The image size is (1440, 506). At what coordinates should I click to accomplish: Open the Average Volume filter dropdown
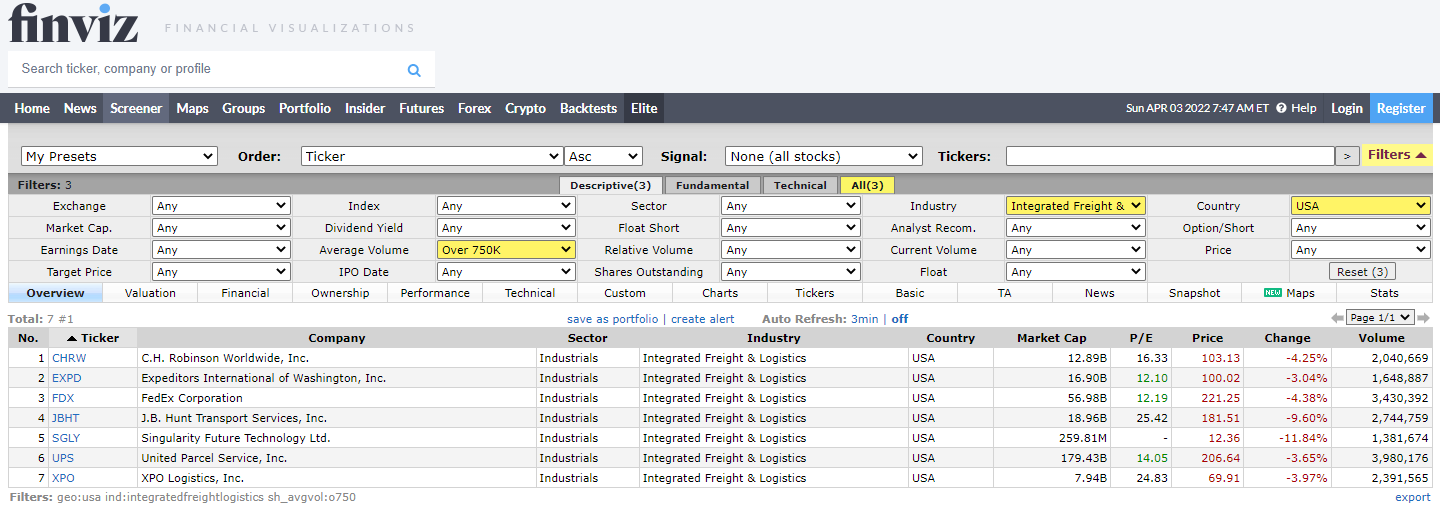click(506, 250)
